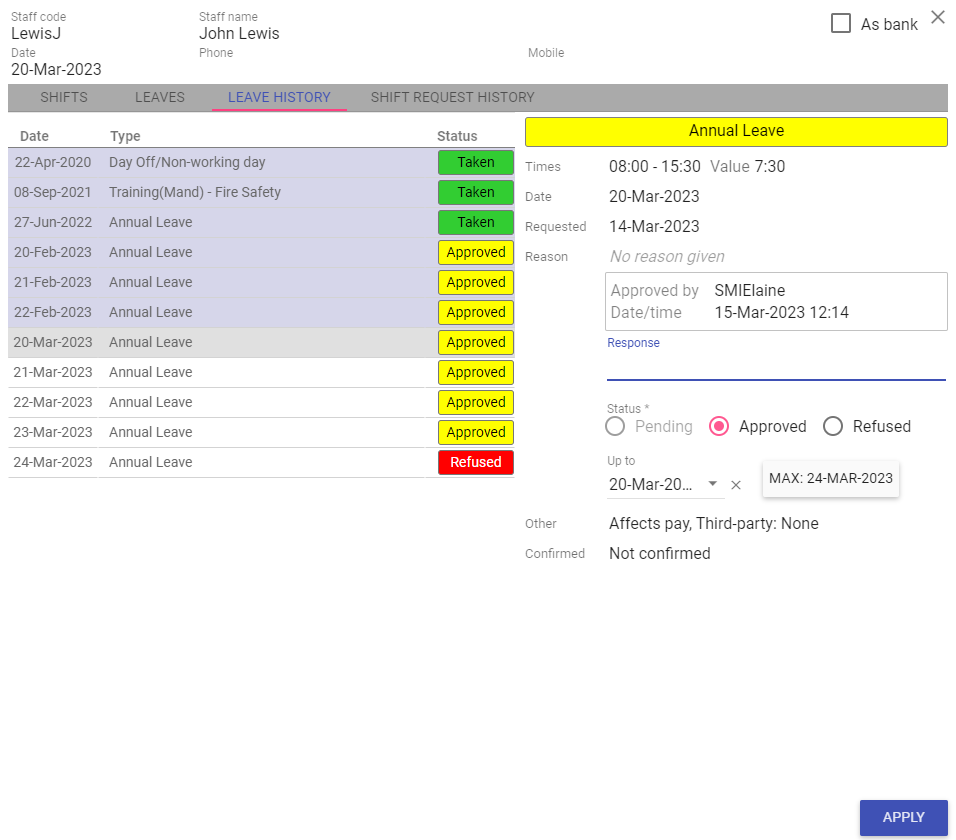Screen dimensions: 956x840
Task: Open the Leaves tab
Action: pyautogui.click(x=160, y=98)
